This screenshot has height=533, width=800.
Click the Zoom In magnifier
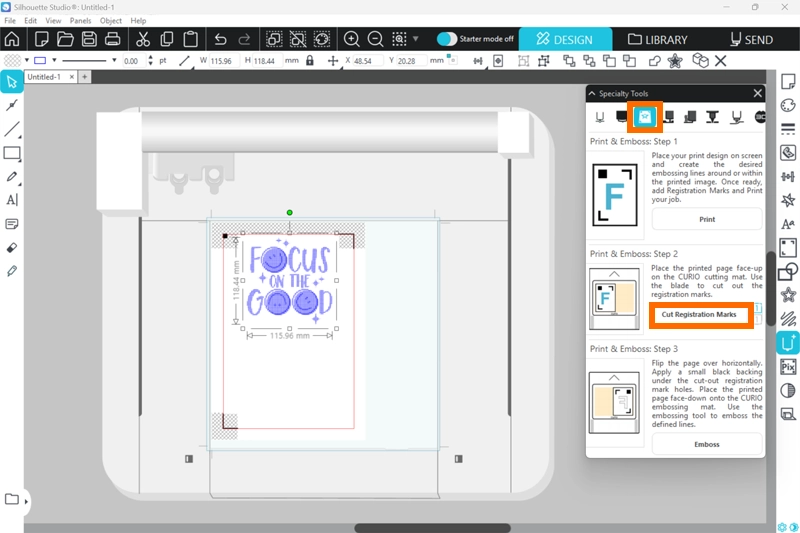click(x=352, y=40)
